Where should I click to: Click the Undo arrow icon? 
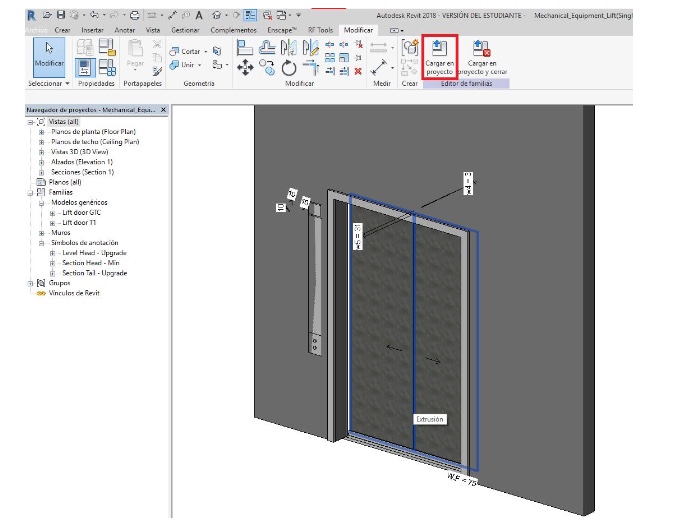point(94,16)
